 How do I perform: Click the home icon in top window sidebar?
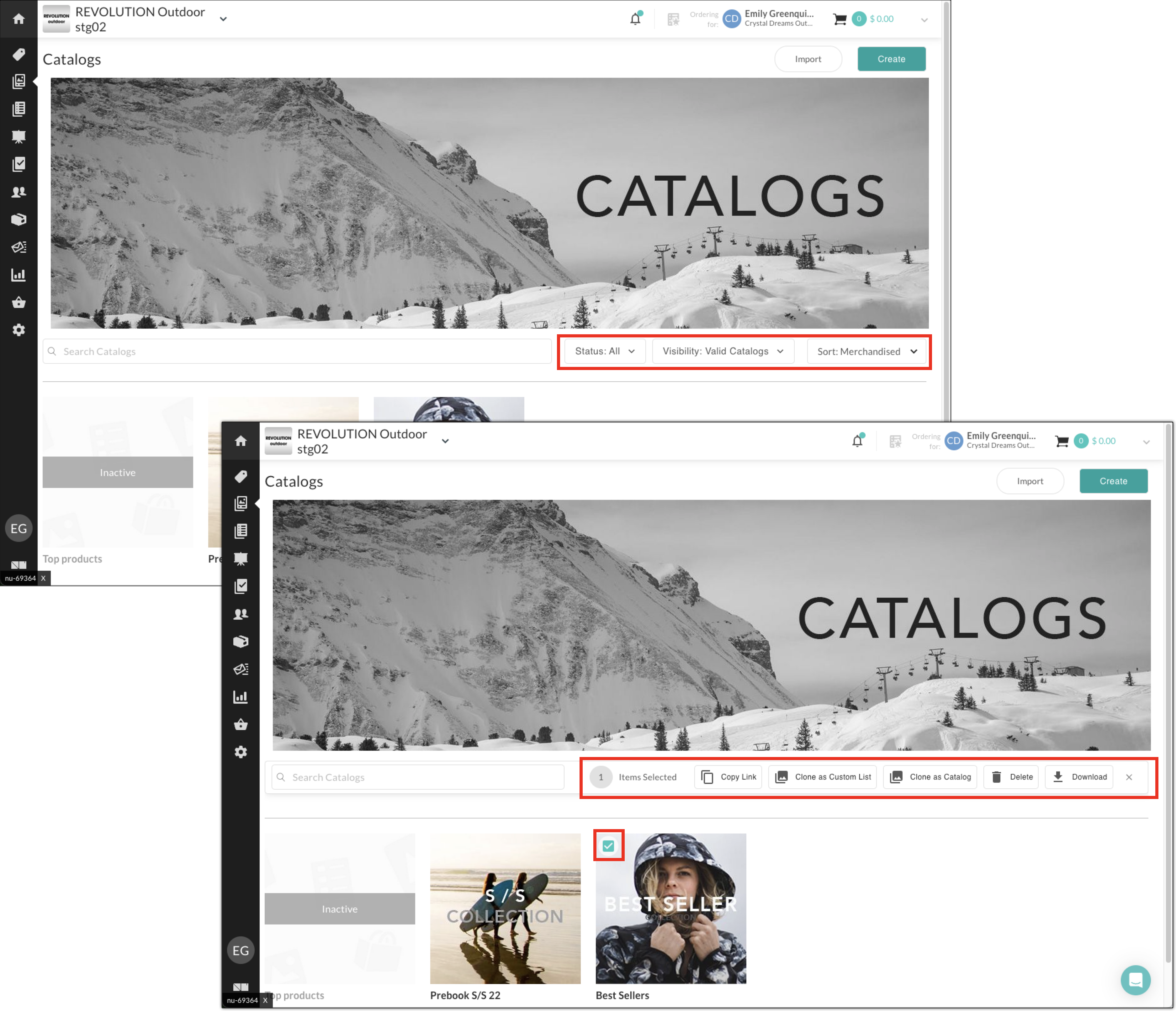coord(19,19)
